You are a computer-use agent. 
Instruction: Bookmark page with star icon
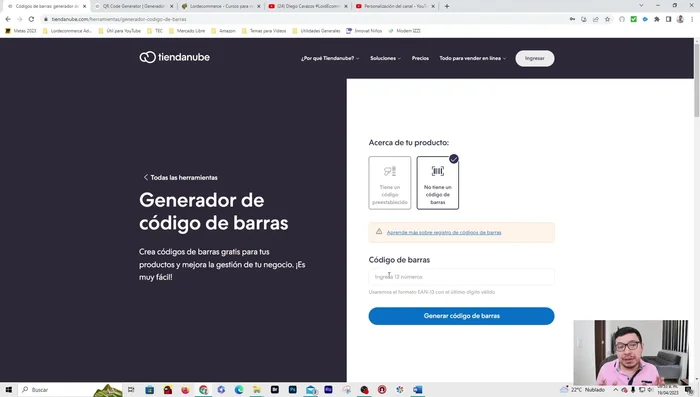[607, 19]
